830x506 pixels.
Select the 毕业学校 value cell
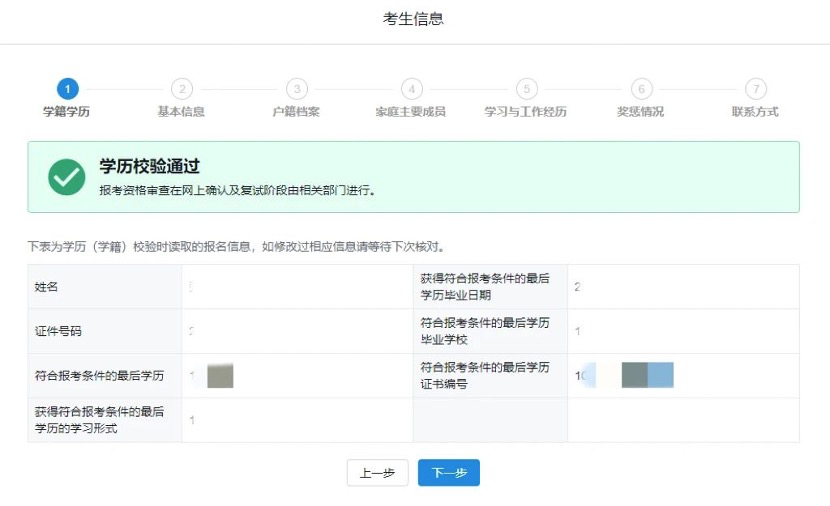[x=682, y=331]
